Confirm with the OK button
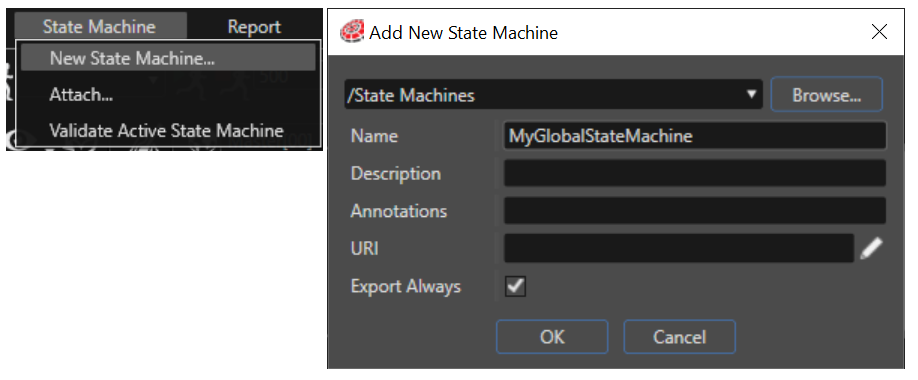The width and height of the screenshot is (918, 380). pyautogui.click(x=552, y=337)
